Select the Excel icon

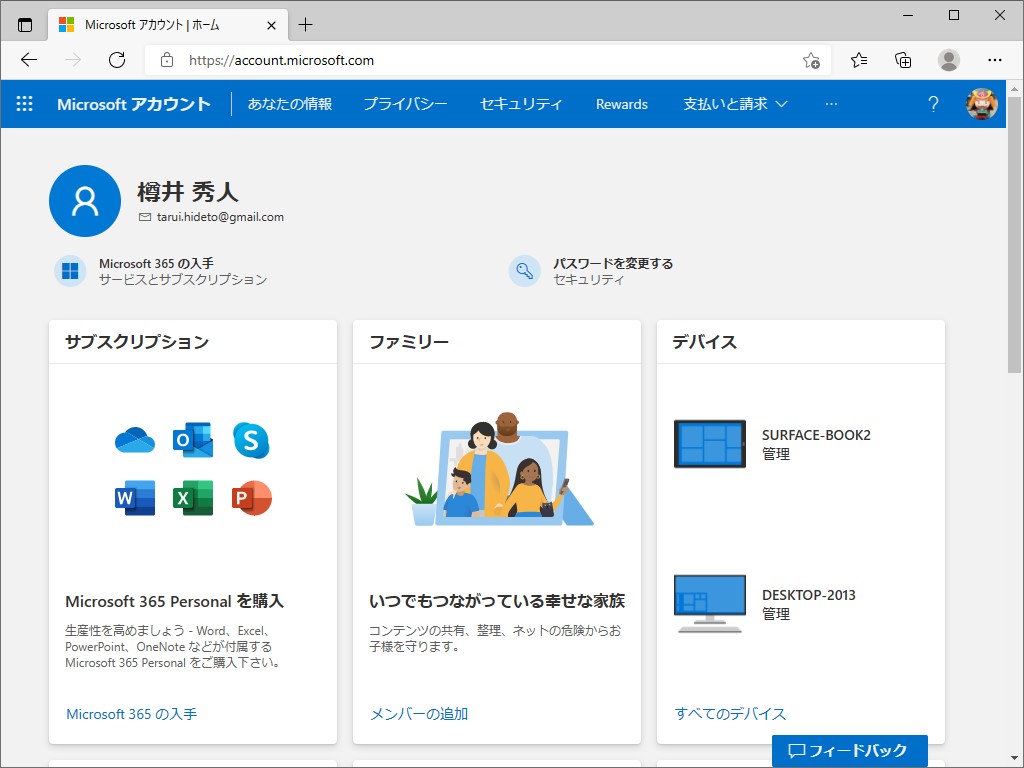tap(192, 498)
